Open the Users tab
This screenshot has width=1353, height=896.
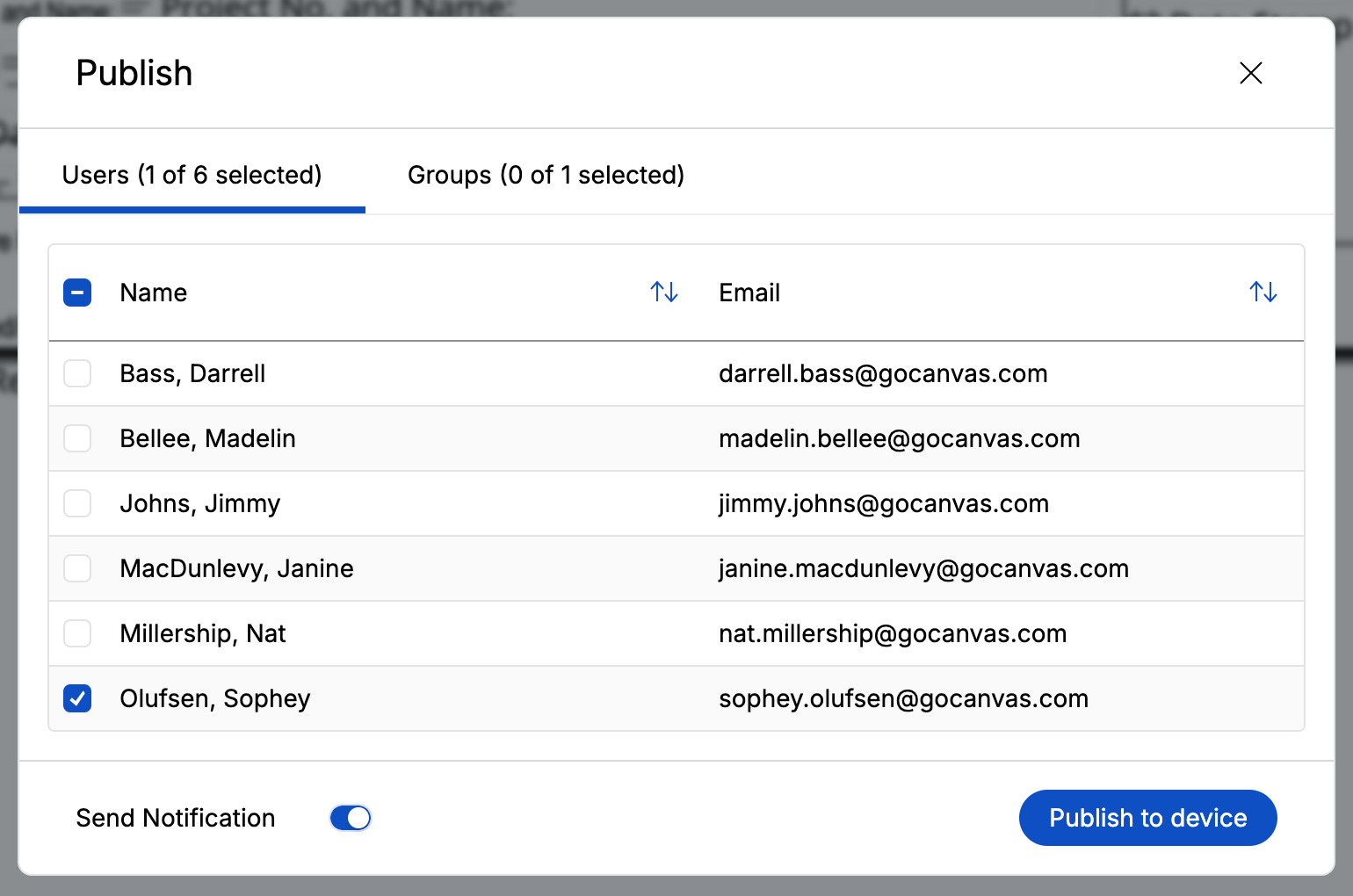(192, 175)
